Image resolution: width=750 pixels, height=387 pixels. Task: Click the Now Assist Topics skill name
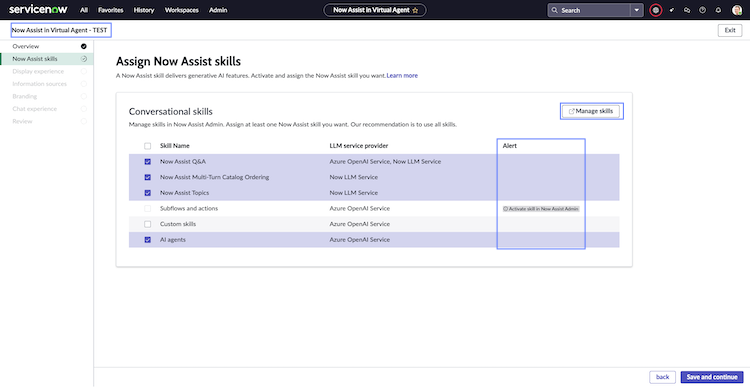(184, 193)
